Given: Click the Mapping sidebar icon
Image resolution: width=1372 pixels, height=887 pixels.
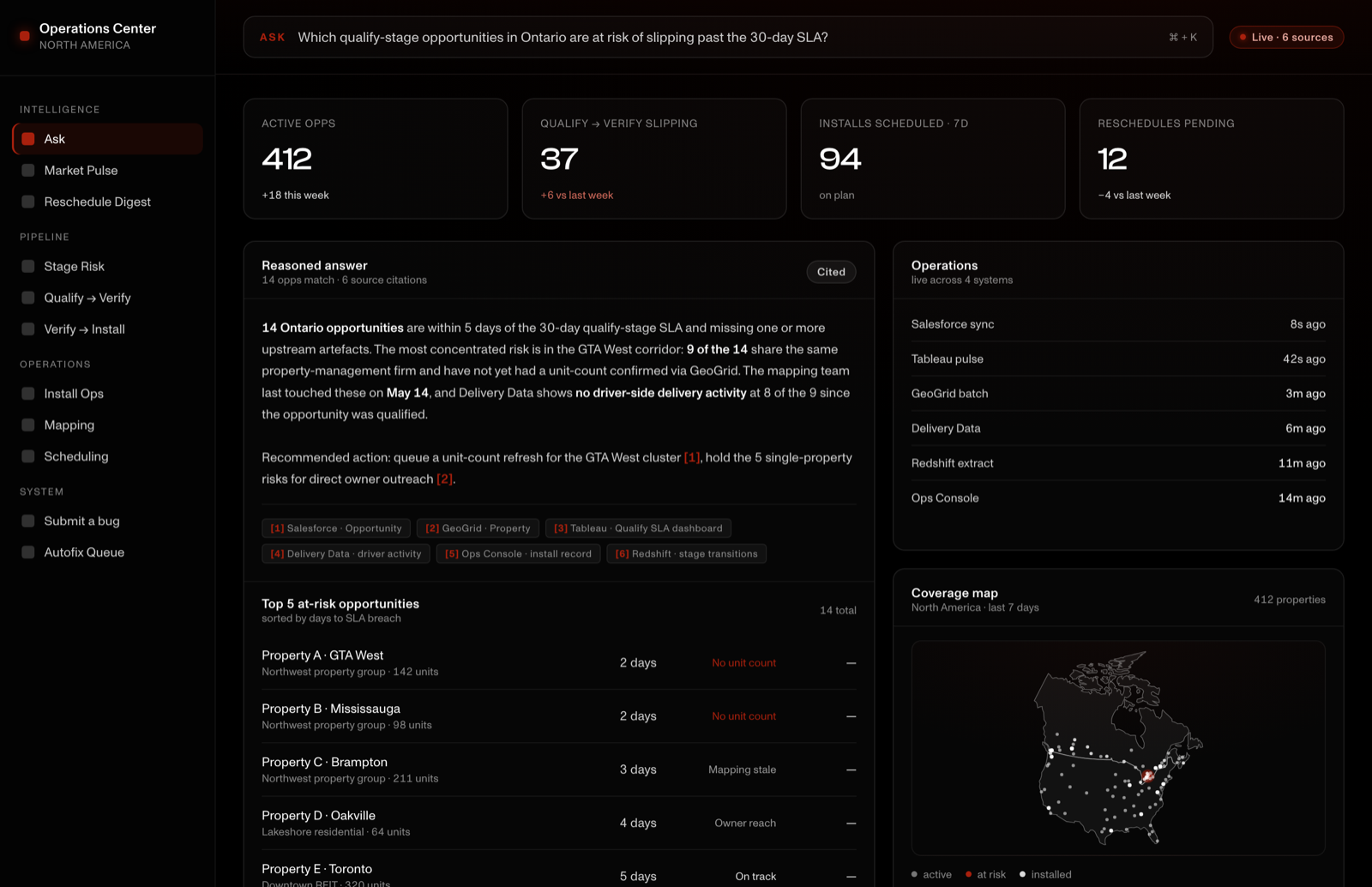Looking at the screenshot, I should click(28, 425).
